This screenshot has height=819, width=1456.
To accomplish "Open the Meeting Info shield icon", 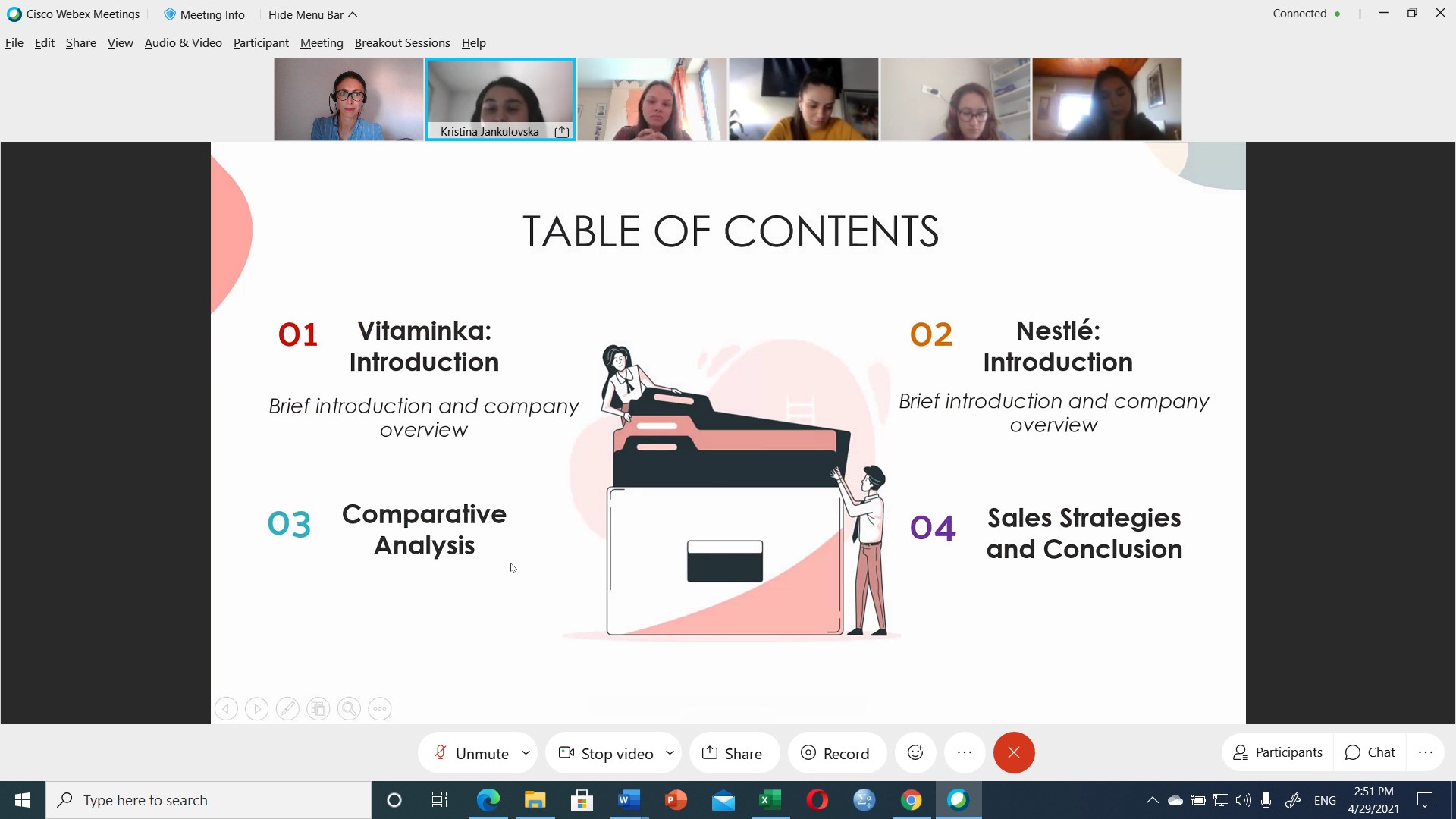I will [170, 14].
